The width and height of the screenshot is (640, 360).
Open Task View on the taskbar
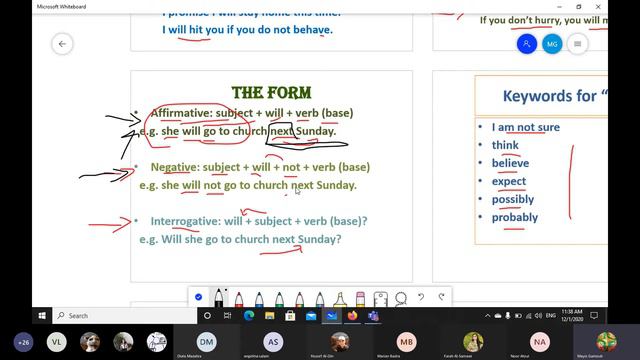pyautogui.click(x=228, y=316)
